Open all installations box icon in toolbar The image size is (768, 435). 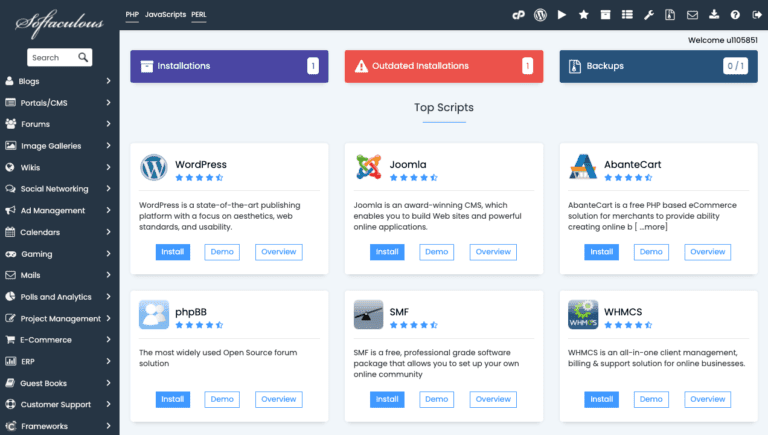point(605,15)
